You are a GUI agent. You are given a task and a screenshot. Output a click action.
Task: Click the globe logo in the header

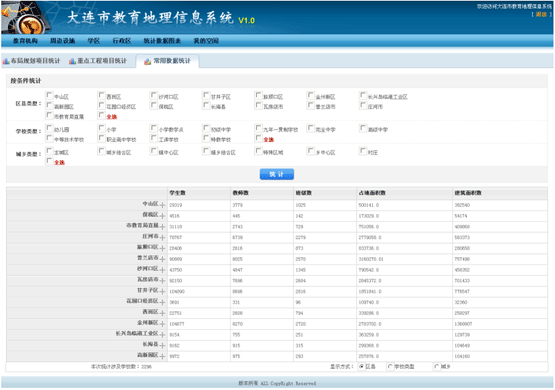[30, 24]
